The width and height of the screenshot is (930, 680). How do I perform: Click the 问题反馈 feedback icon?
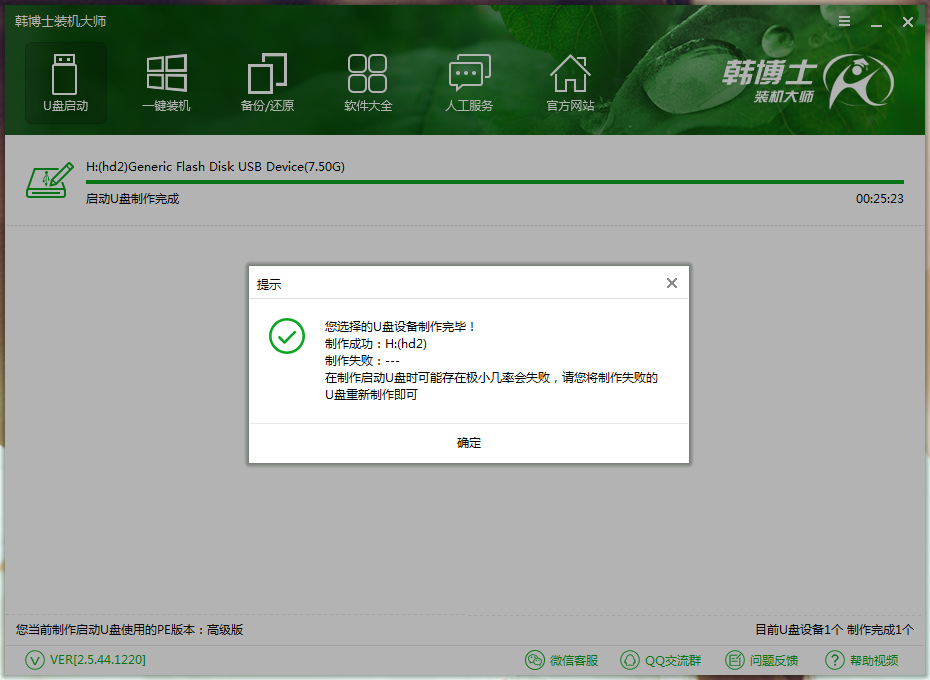[734, 660]
